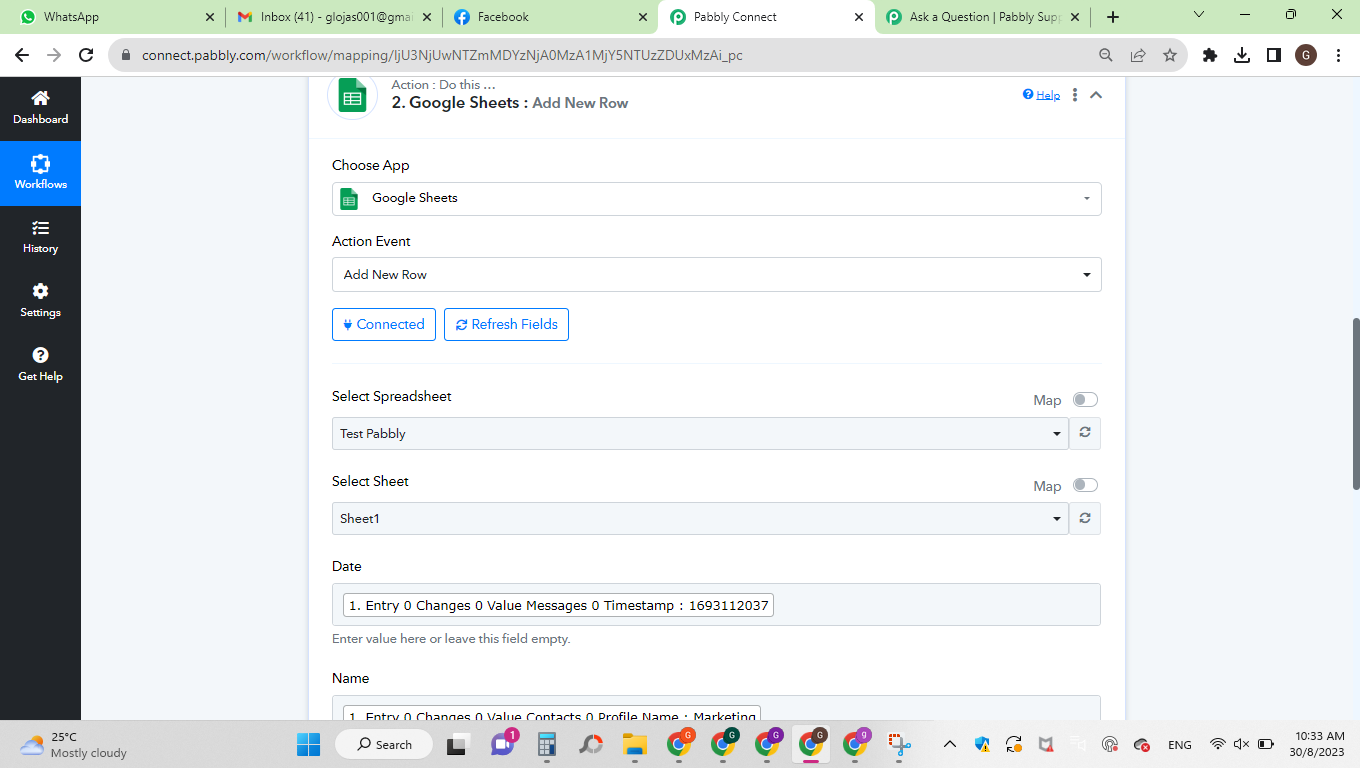Open the Calculator from taskbar

(546, 744)
